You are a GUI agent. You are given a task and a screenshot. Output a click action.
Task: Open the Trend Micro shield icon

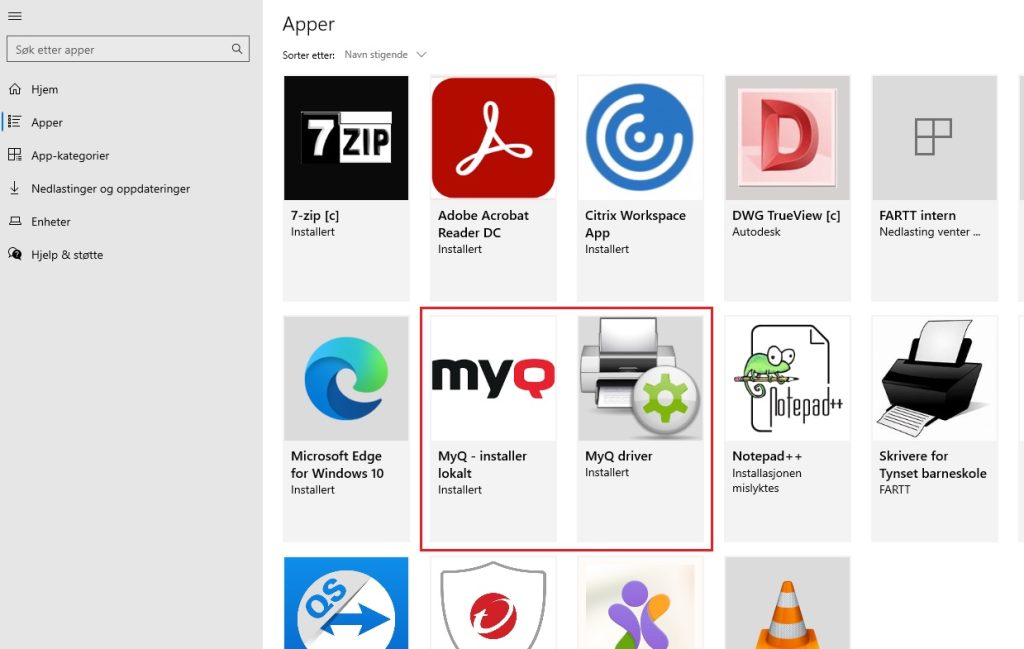tap(493, 603)
